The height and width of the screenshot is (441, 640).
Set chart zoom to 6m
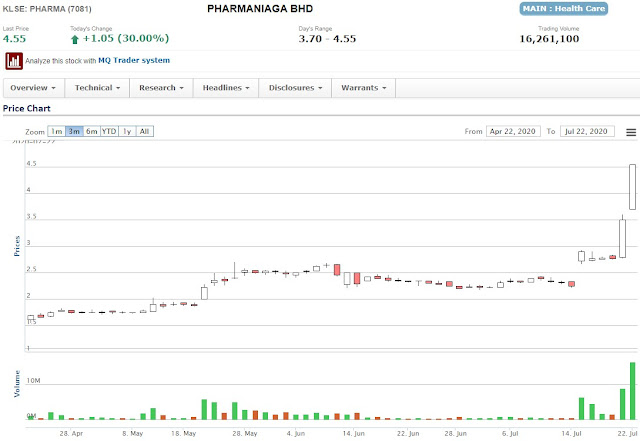click(x=92, y=131)
